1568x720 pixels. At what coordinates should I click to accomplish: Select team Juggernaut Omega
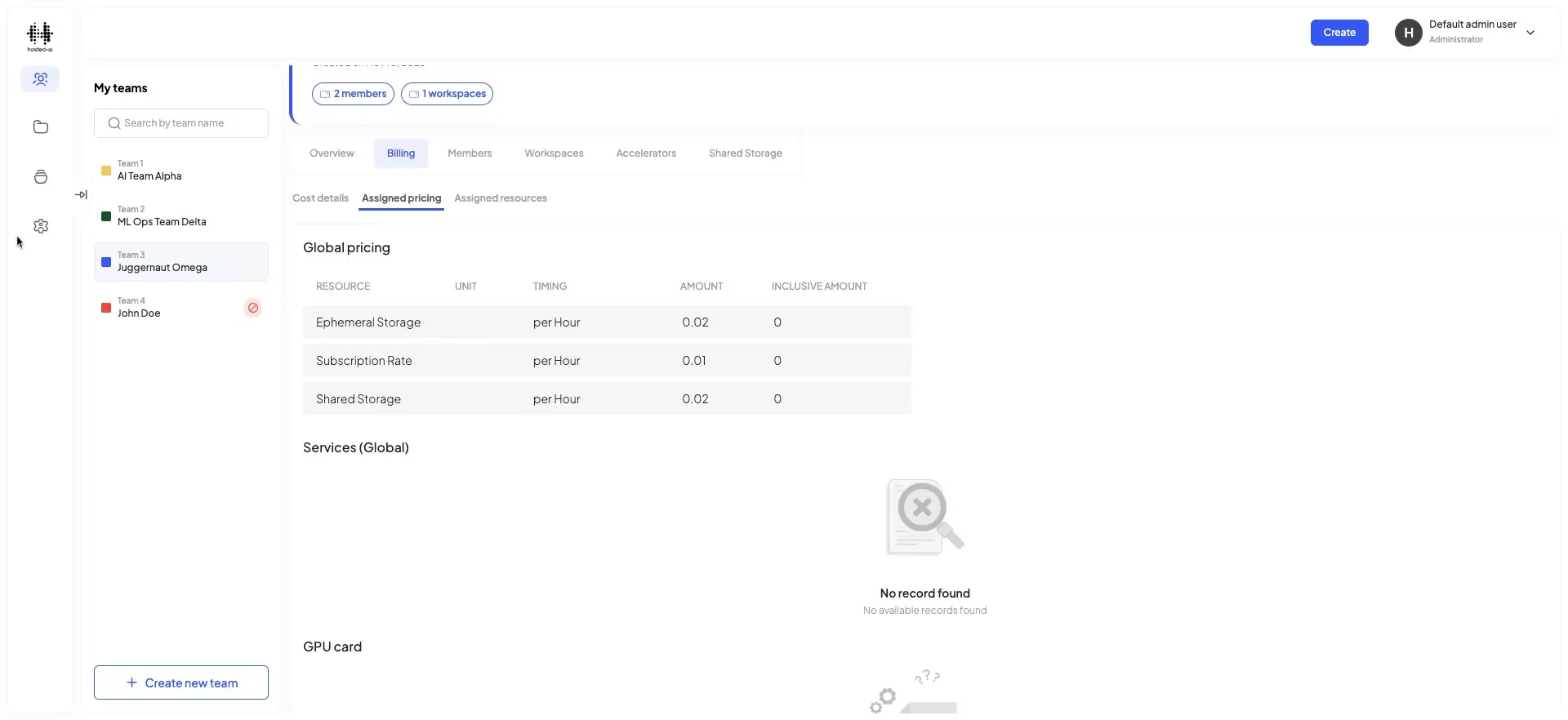coord(181,262)
